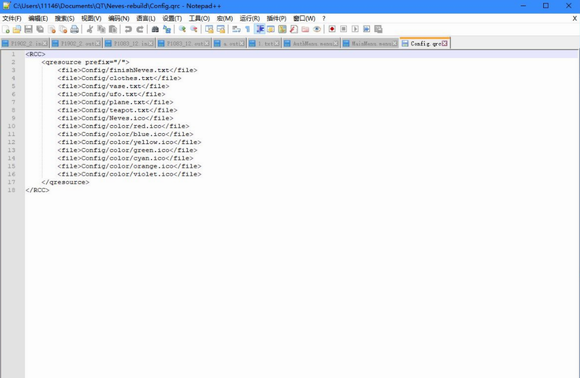
Task: Zoom in using the magnifier icon
Action: pos(182,29)
